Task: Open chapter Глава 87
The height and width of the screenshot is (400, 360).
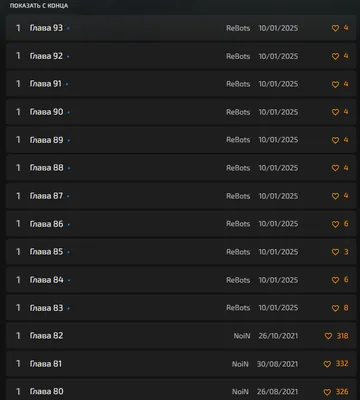Action: click(x=46, y=196)
